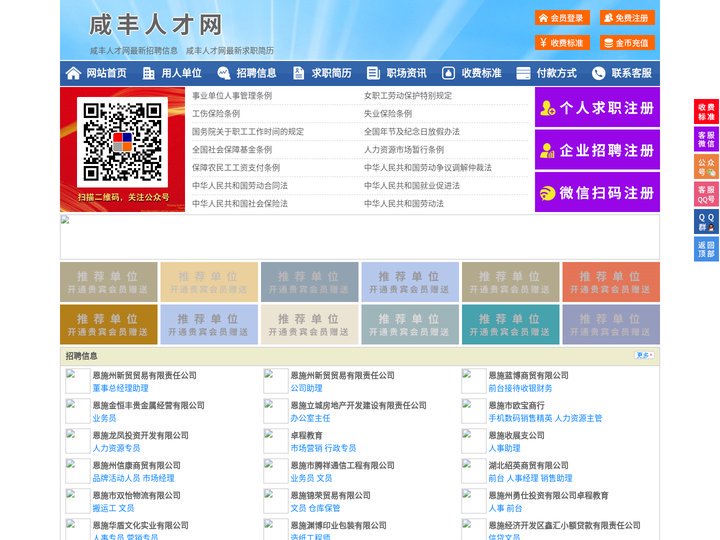Screen dimensions: 720x540
Task: Click the icon beside 收费标准 in navbar
Action: (x=448, y=73)
